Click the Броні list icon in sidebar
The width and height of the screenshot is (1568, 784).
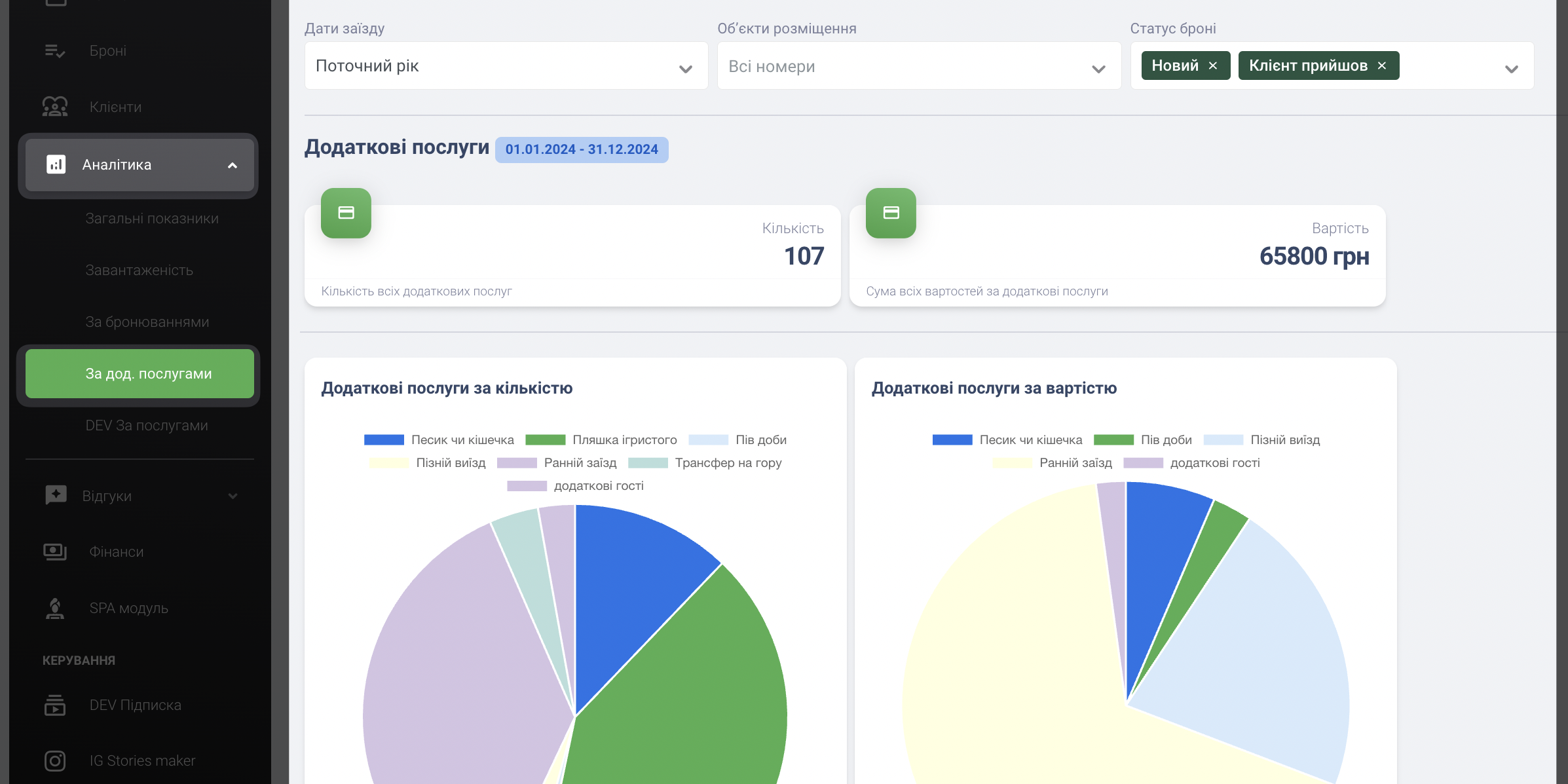point(55,51)
